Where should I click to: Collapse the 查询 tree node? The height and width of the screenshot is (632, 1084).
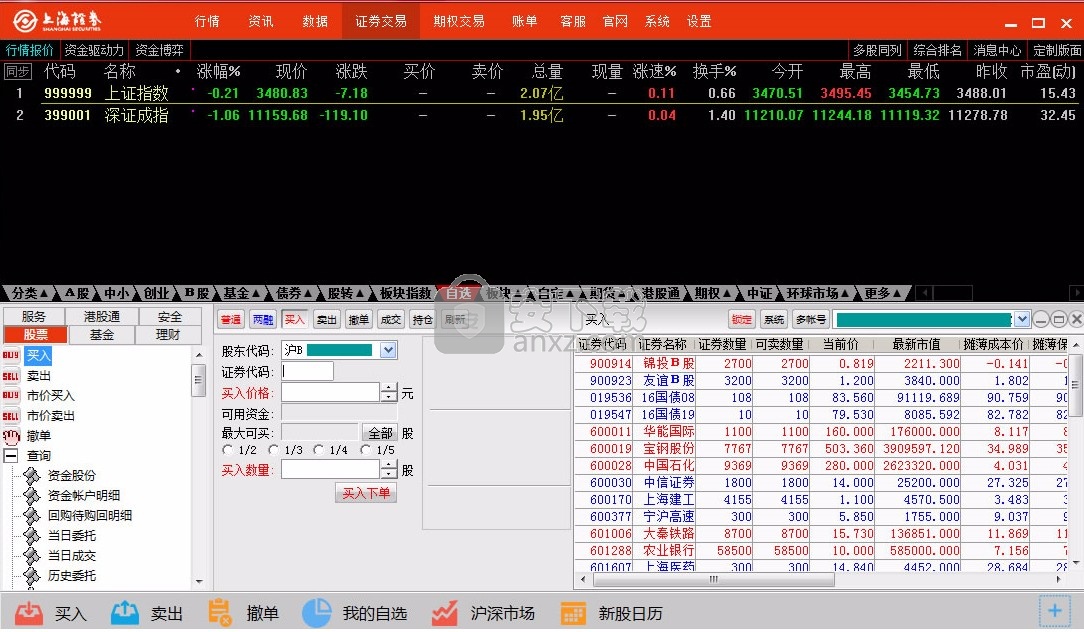coord(11,456)
